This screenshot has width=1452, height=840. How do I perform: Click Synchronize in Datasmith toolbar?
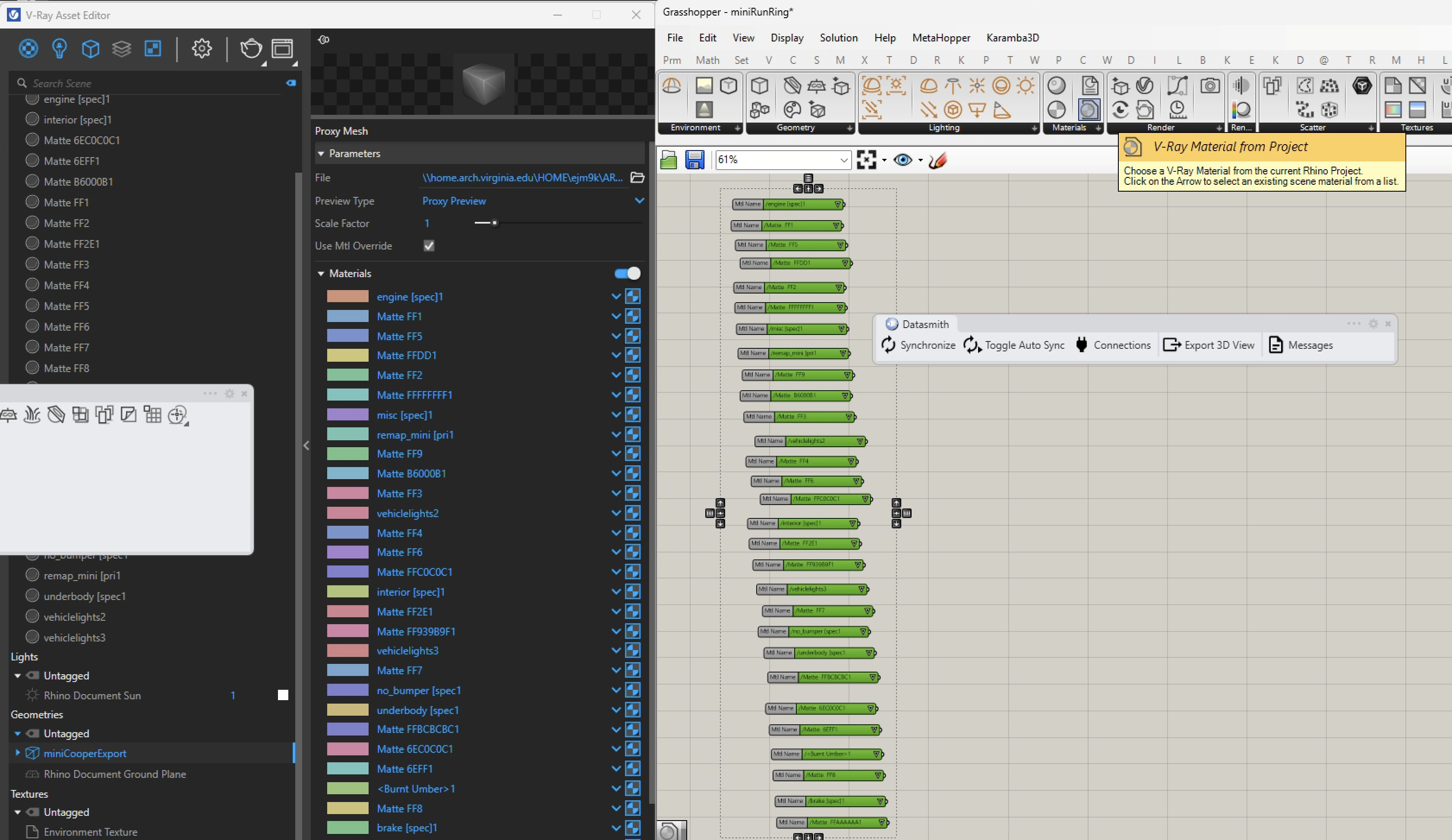(x=918, y=345)
